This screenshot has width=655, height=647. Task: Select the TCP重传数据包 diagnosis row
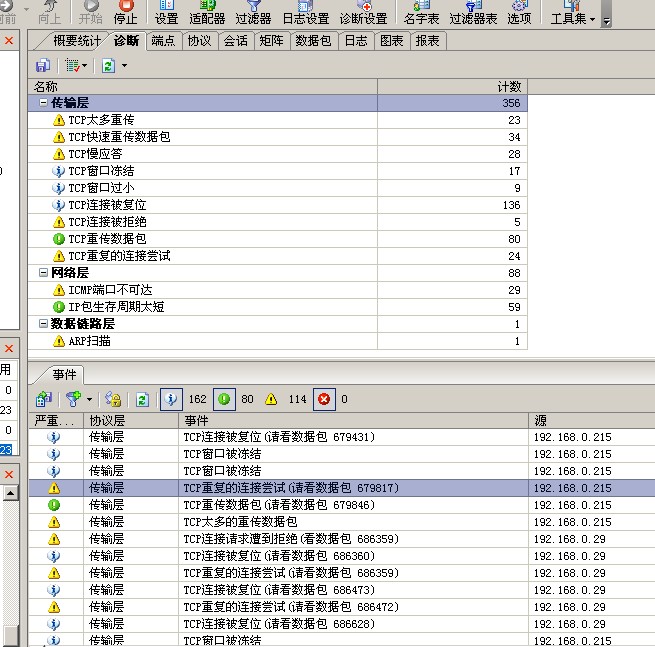(x=278, y=239)
